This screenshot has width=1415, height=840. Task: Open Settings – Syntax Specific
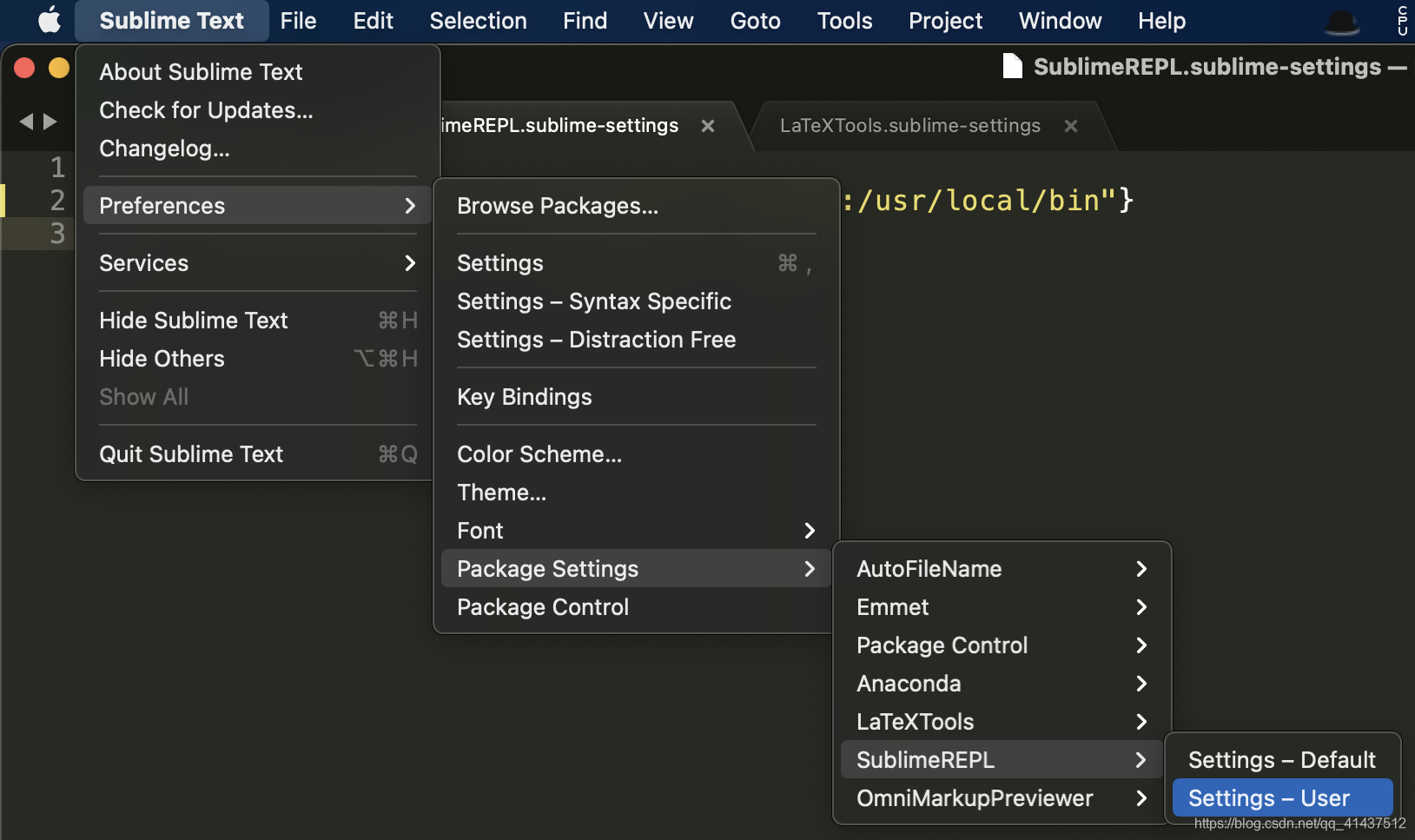coord(637,301)
